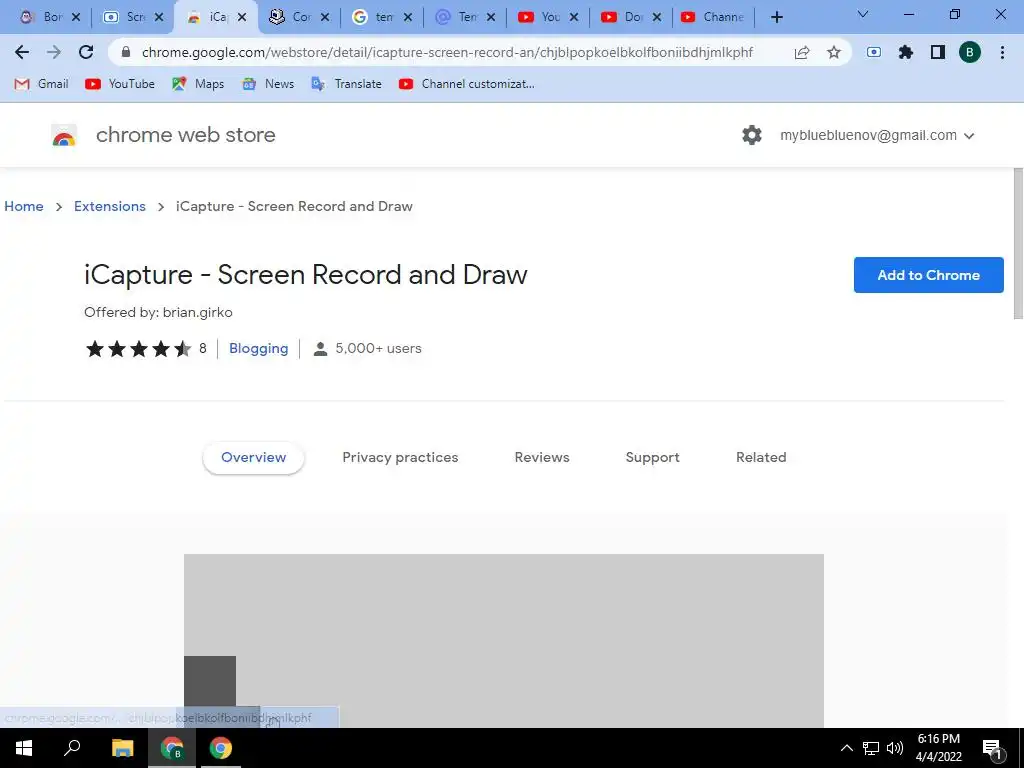Reload the current page

(86, 52)
